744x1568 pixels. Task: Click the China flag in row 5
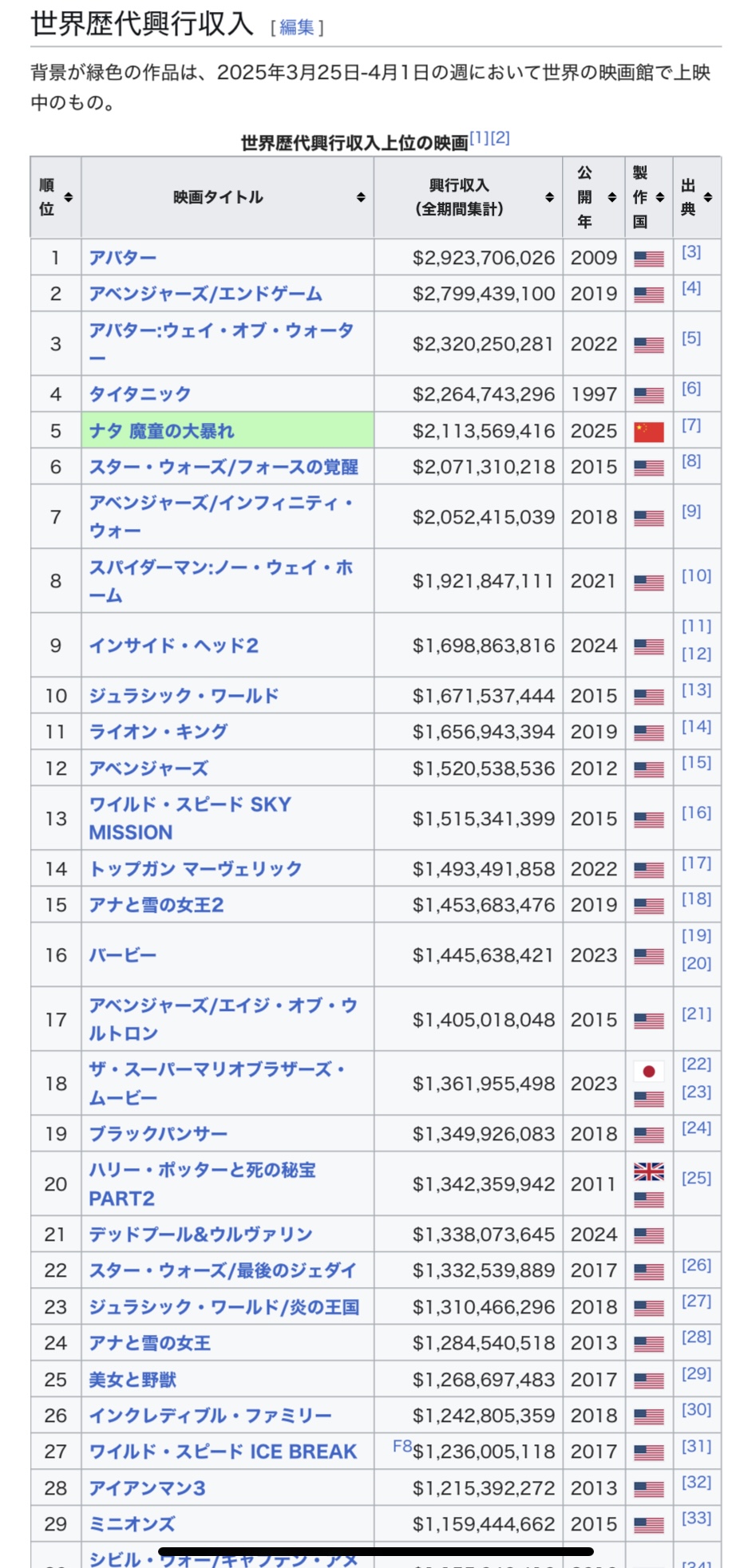(648, 432)
